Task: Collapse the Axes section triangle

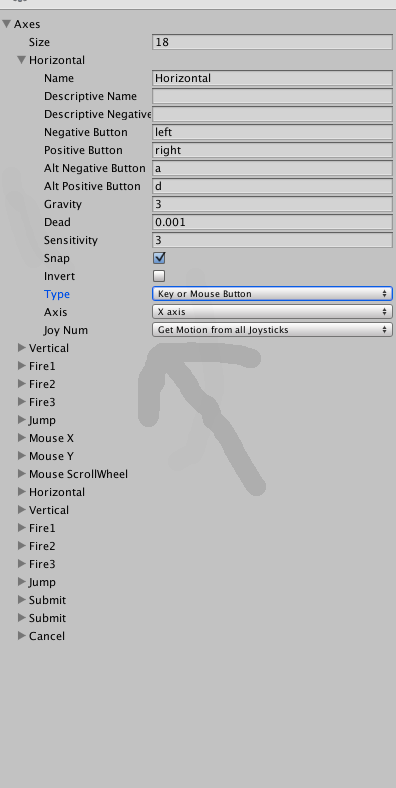Action: click(7, 24)
